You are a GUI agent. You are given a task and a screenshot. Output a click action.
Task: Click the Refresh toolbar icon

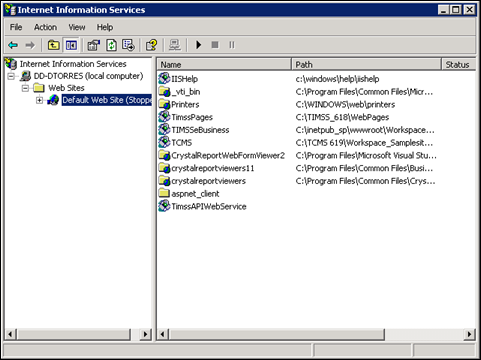[x=111, y=45]
